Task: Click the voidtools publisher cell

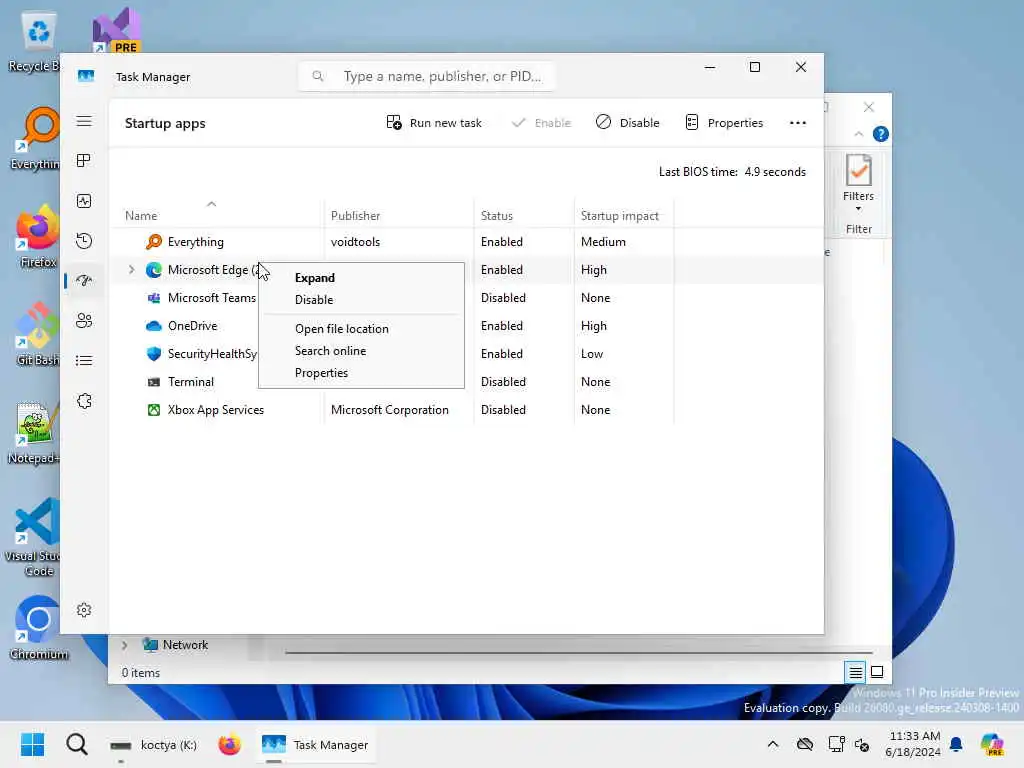Action: 355,242
